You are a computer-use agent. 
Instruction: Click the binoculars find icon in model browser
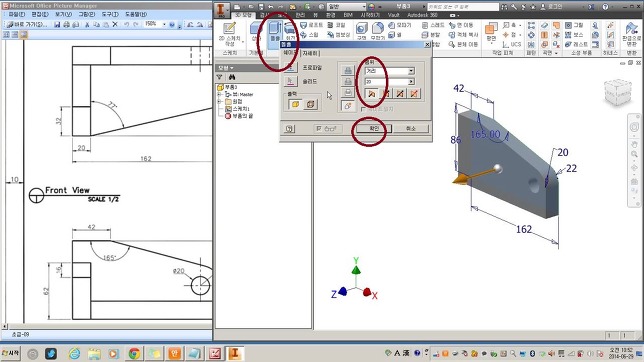(232, 77)
